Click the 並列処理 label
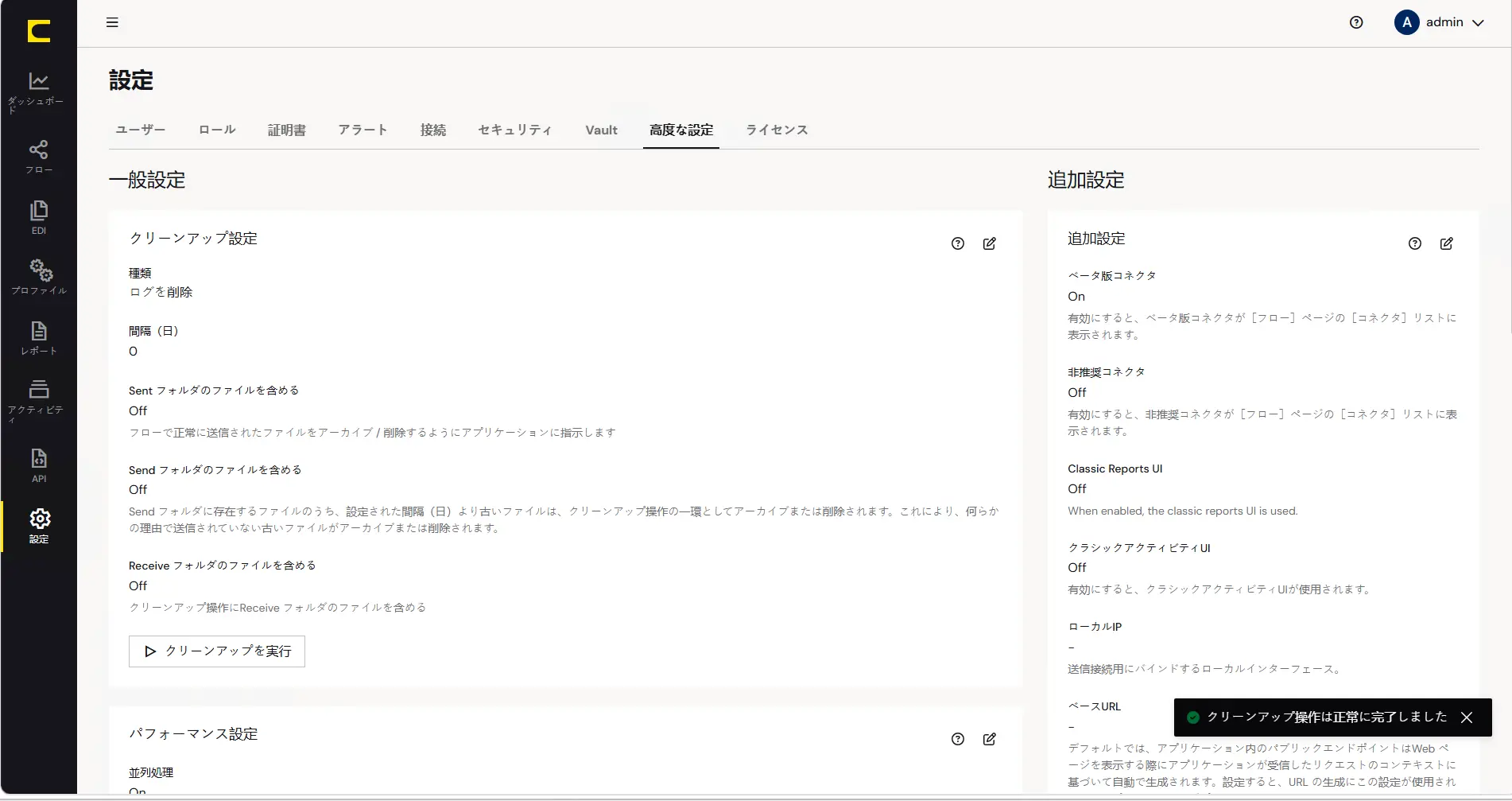 click(151, 772)
